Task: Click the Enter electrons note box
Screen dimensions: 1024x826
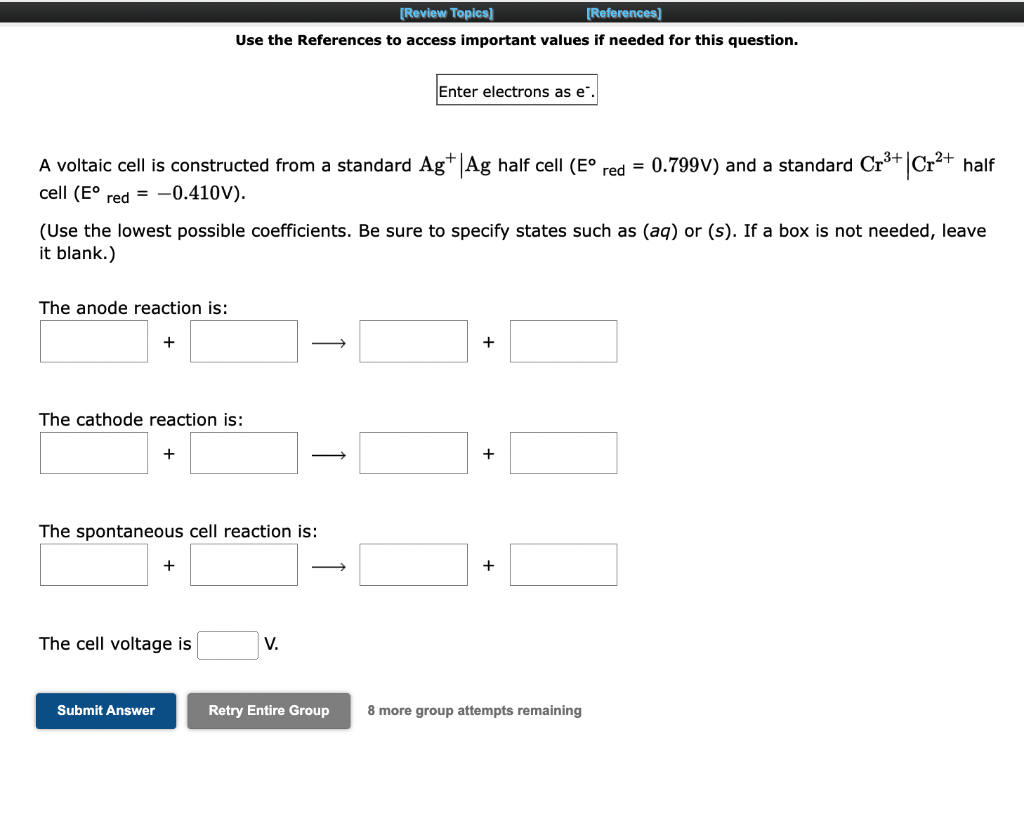Action: click(516, 89)
